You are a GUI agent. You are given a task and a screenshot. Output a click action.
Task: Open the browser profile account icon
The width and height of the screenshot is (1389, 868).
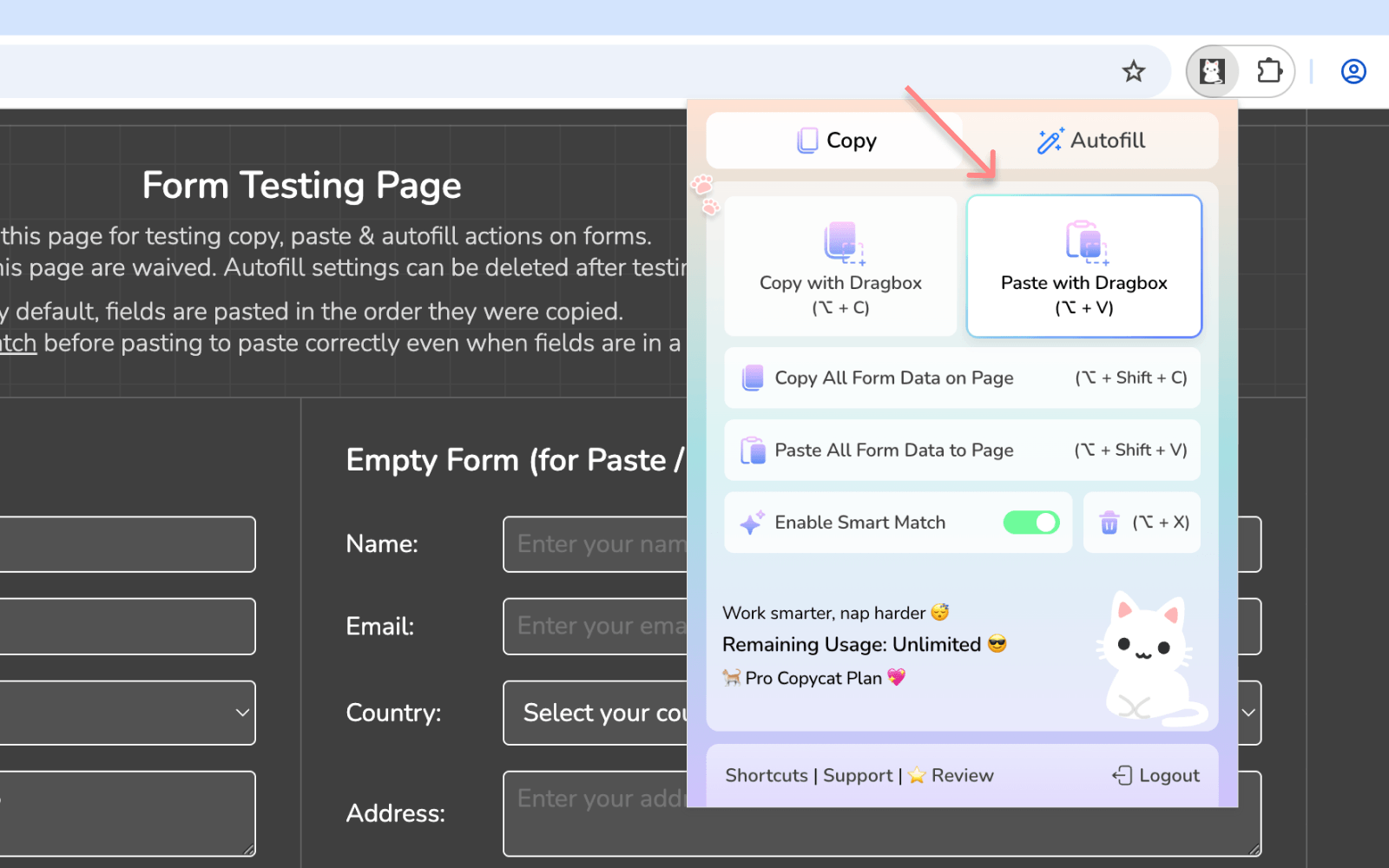point(1353,71)
